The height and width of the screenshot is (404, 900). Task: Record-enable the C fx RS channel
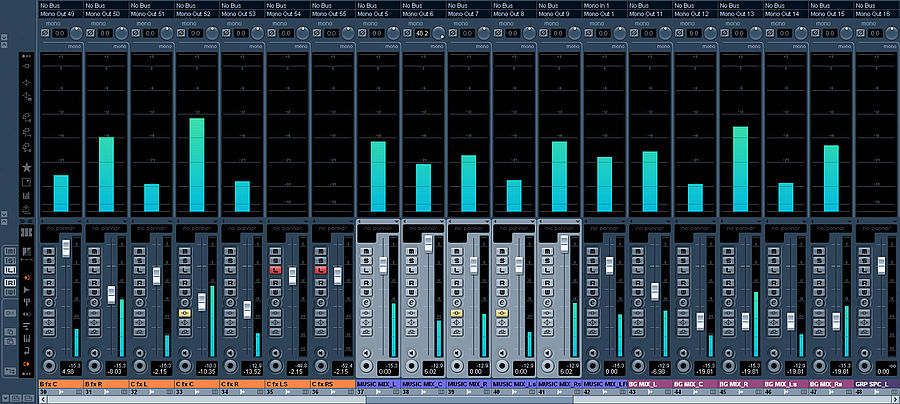321,366
